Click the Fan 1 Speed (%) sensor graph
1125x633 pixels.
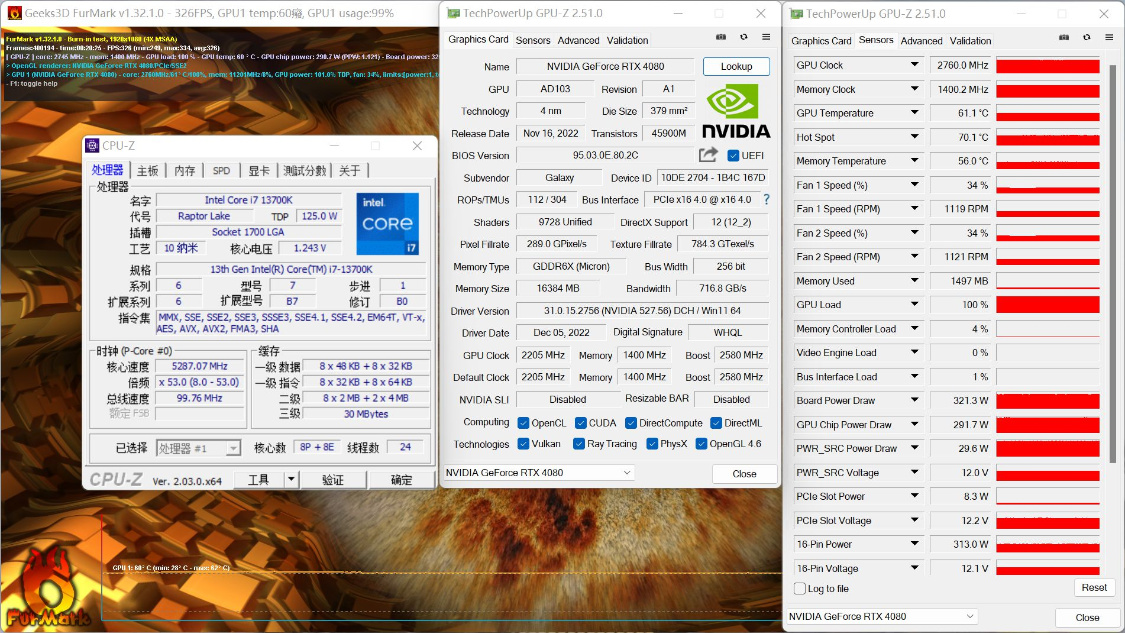click(x=1048, y=185)
